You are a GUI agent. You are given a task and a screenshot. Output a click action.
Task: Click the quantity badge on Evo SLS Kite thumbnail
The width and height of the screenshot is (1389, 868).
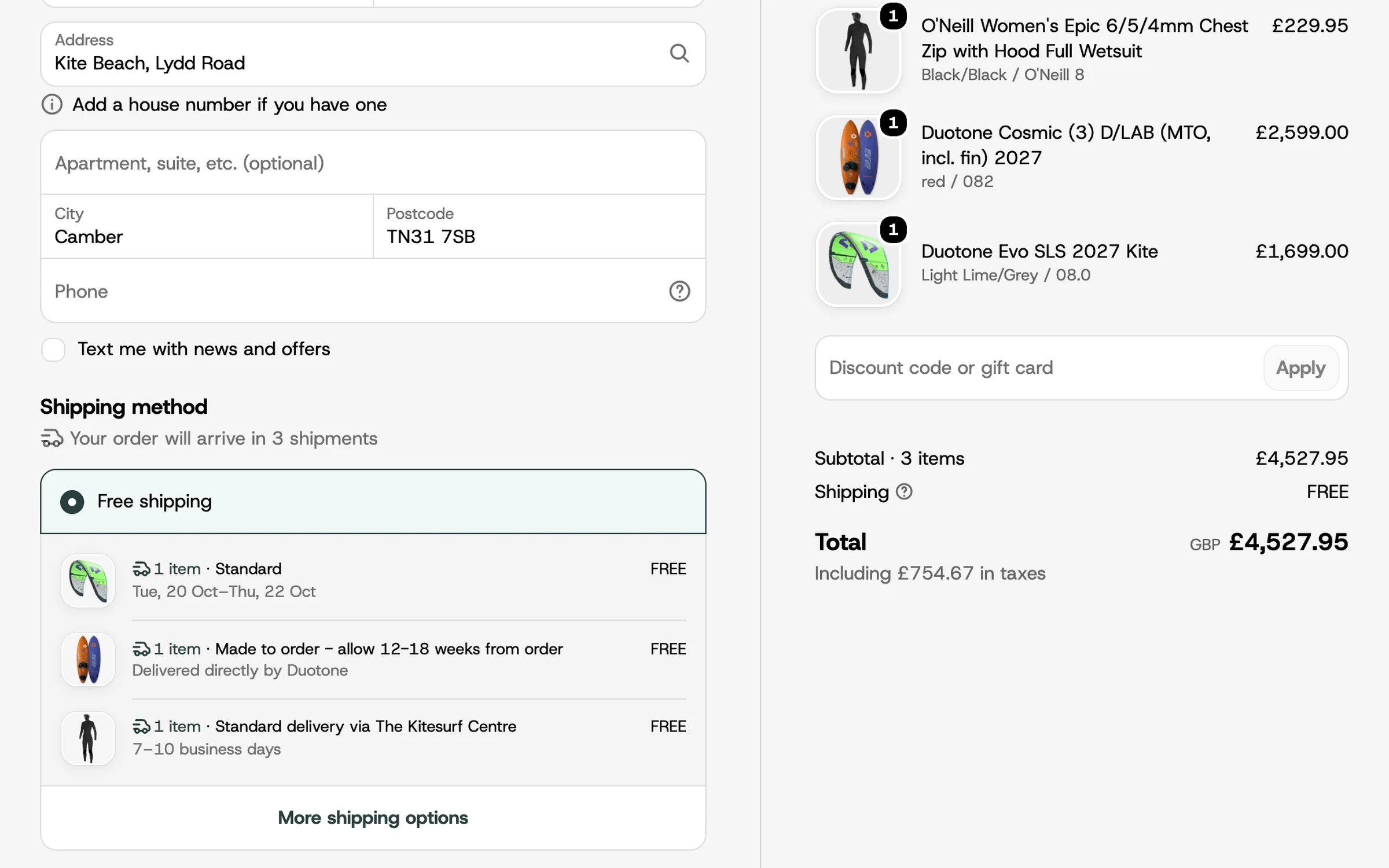coord(893,230)
